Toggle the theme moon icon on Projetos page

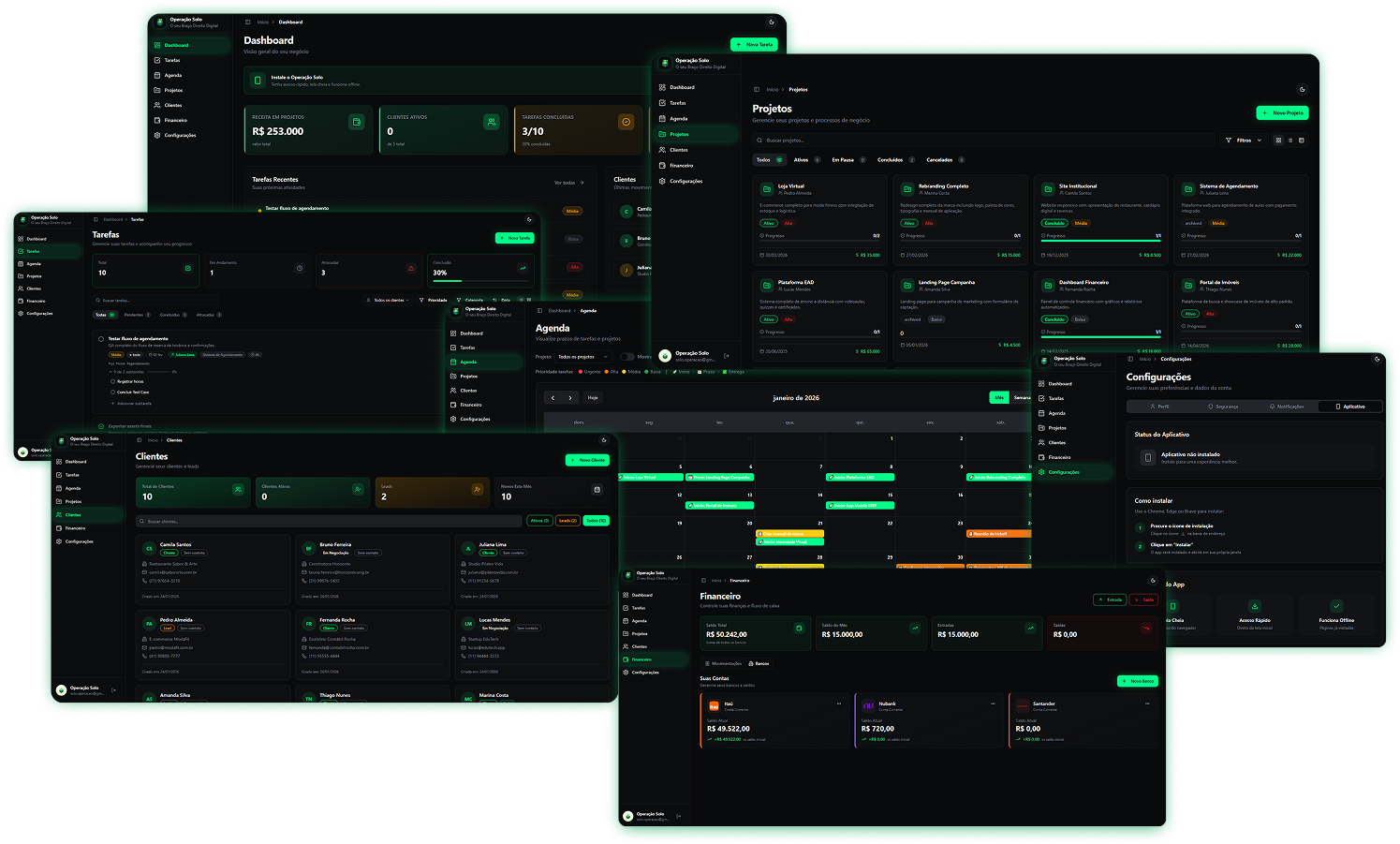pyautogui.click(x=1302, y=90)
